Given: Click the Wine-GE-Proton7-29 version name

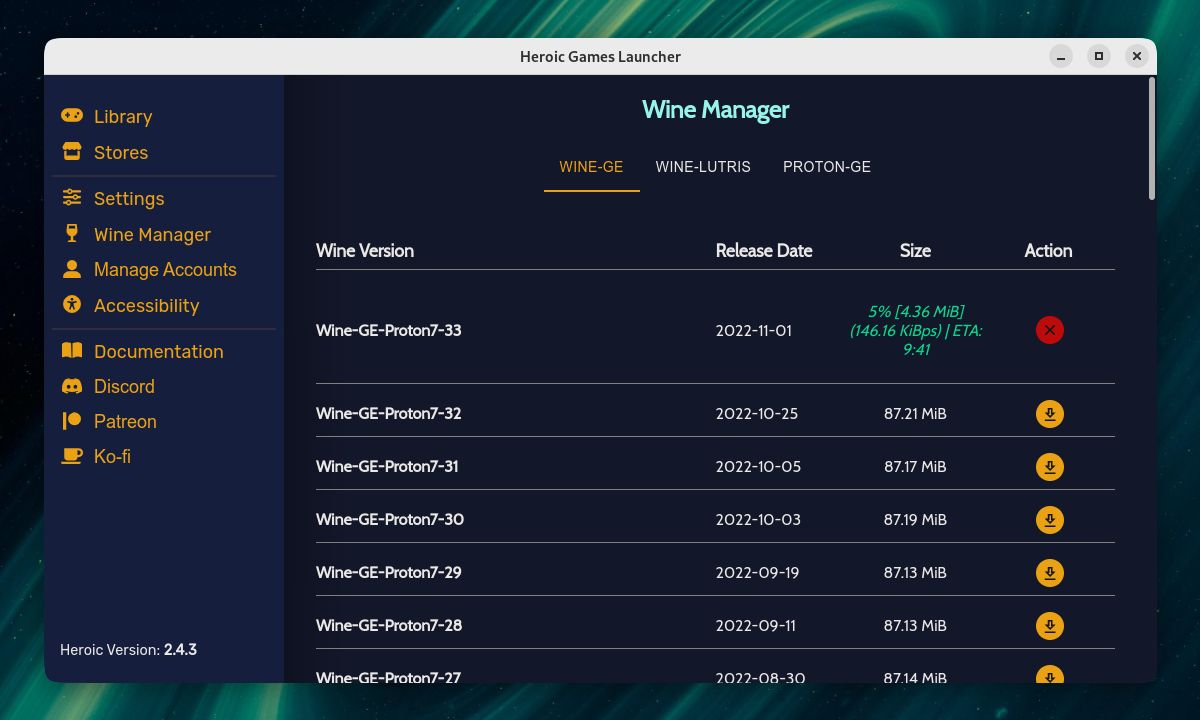Looking at the screenshot, I should point(389,572).
